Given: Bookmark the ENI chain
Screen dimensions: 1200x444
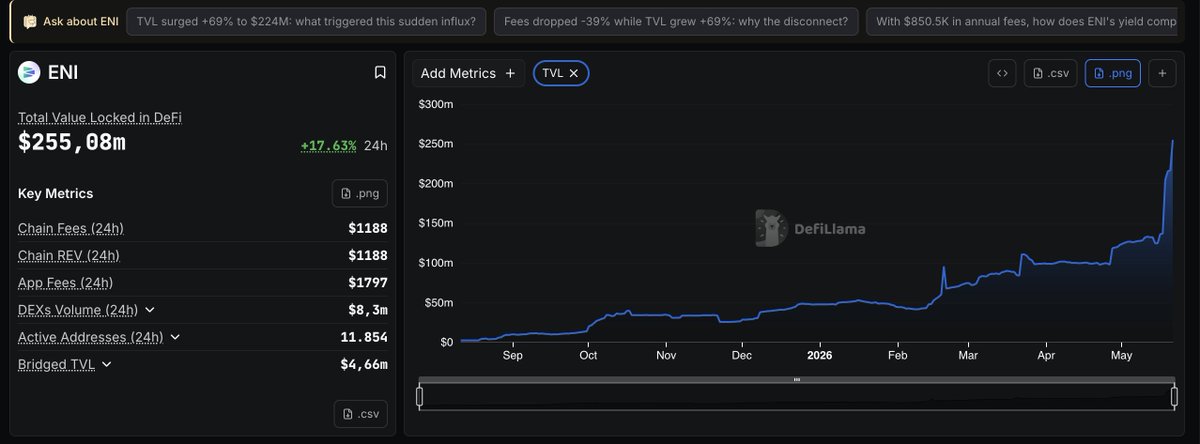Looking at the screenshot, I should [x=380, y=72].
